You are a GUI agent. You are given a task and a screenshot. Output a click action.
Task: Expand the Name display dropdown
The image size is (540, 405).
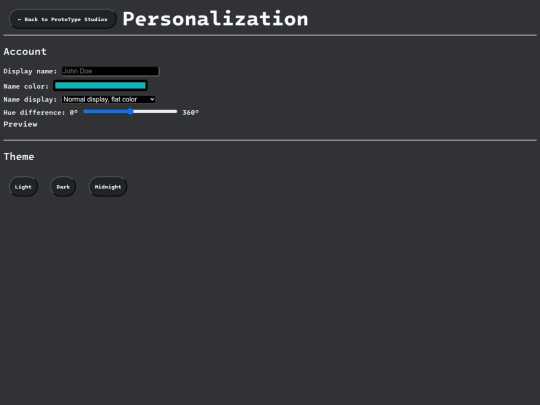[108, 100]
